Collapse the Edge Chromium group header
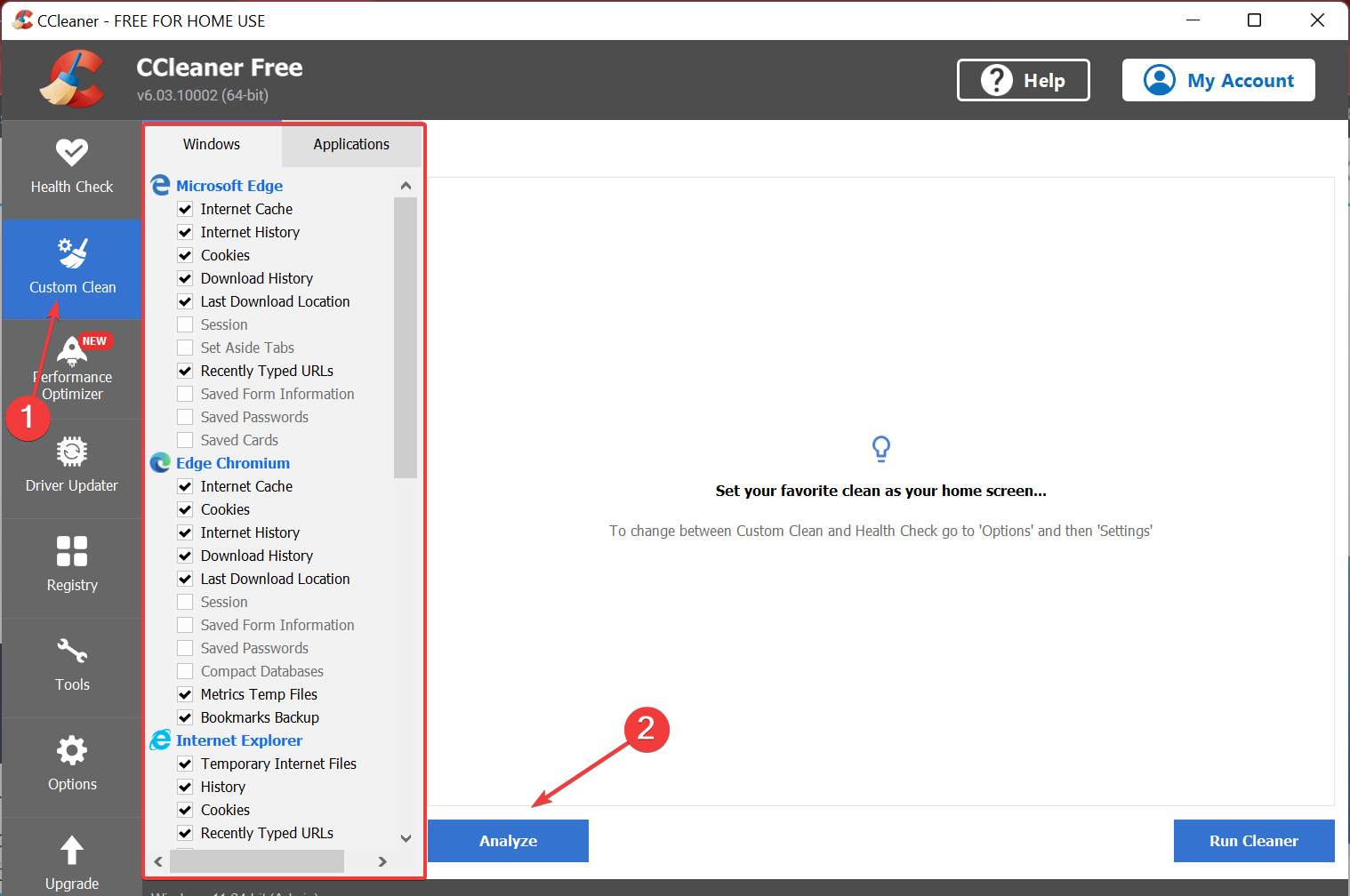1350x896 pixels. [x=233, y=463]
